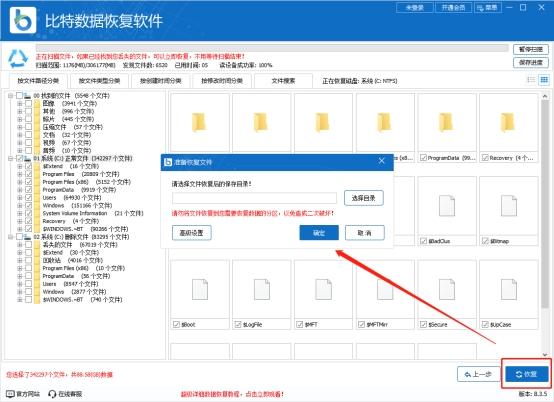This screenshot has height=402, width=554.
Task: Select the $Secure file icon
Action: [447, 289]
